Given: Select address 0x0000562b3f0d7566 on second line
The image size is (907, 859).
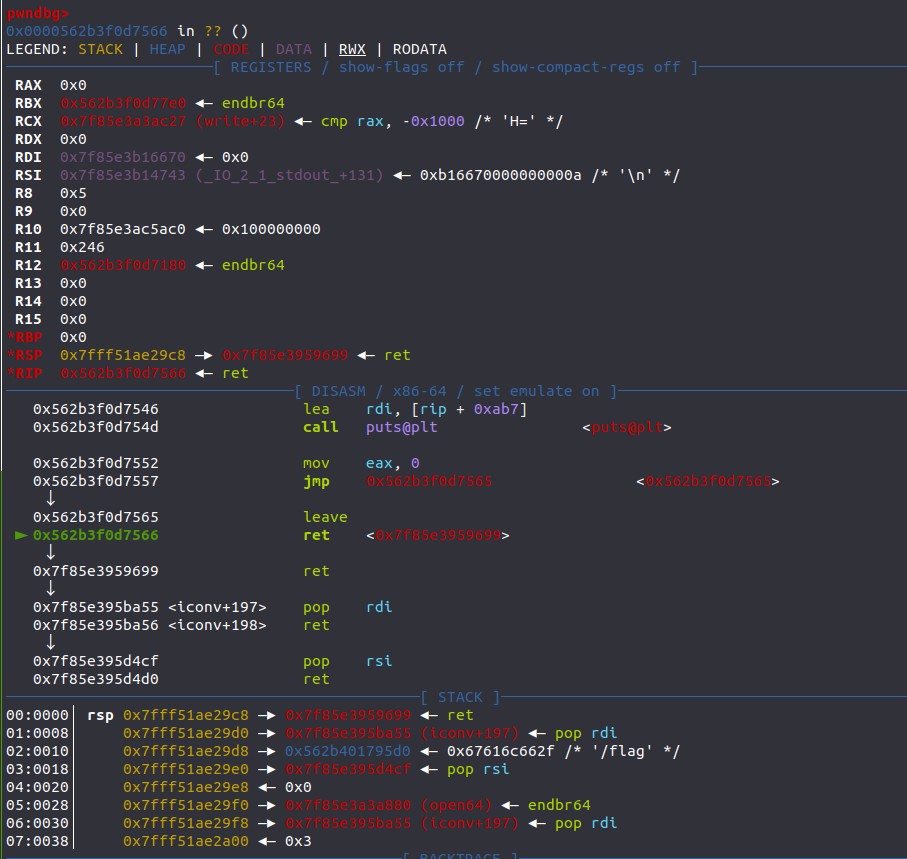Looking at the screenshot, I should click(x=87, y=31).
